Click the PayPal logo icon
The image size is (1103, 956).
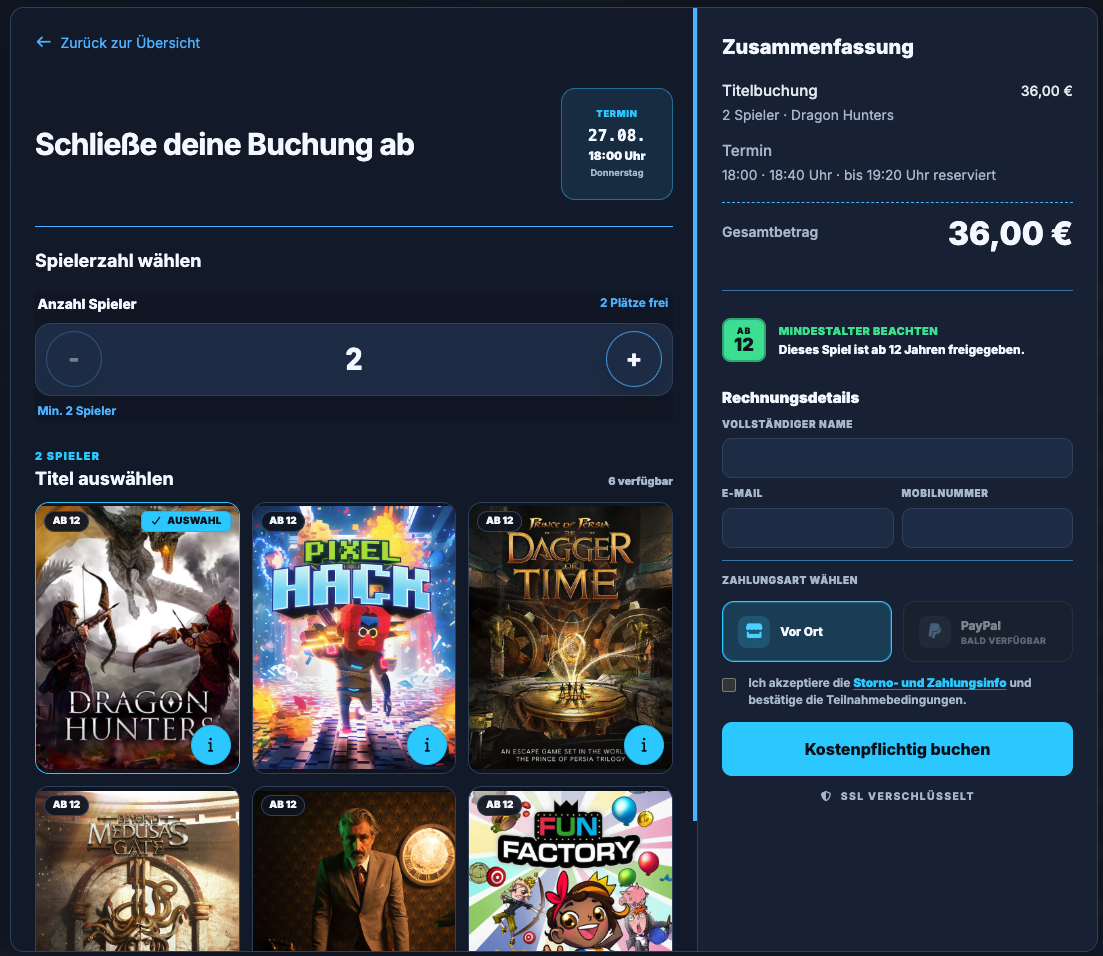point(935,631)
